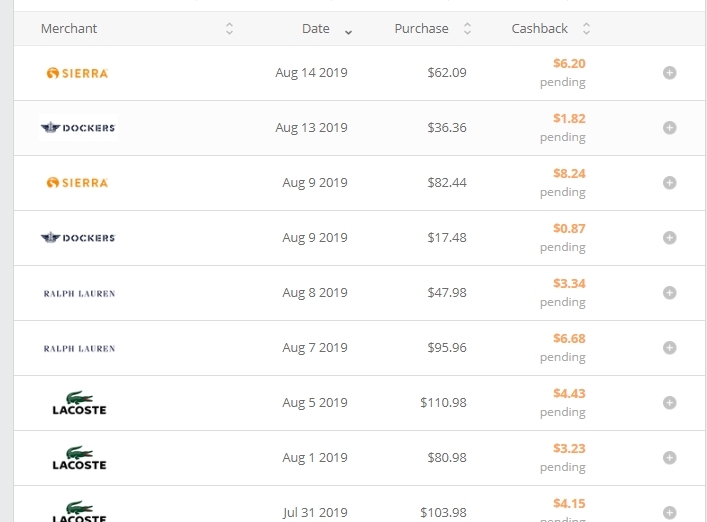Select cashback amount $6.68
The image size is (707, 522).
[569, 339]
